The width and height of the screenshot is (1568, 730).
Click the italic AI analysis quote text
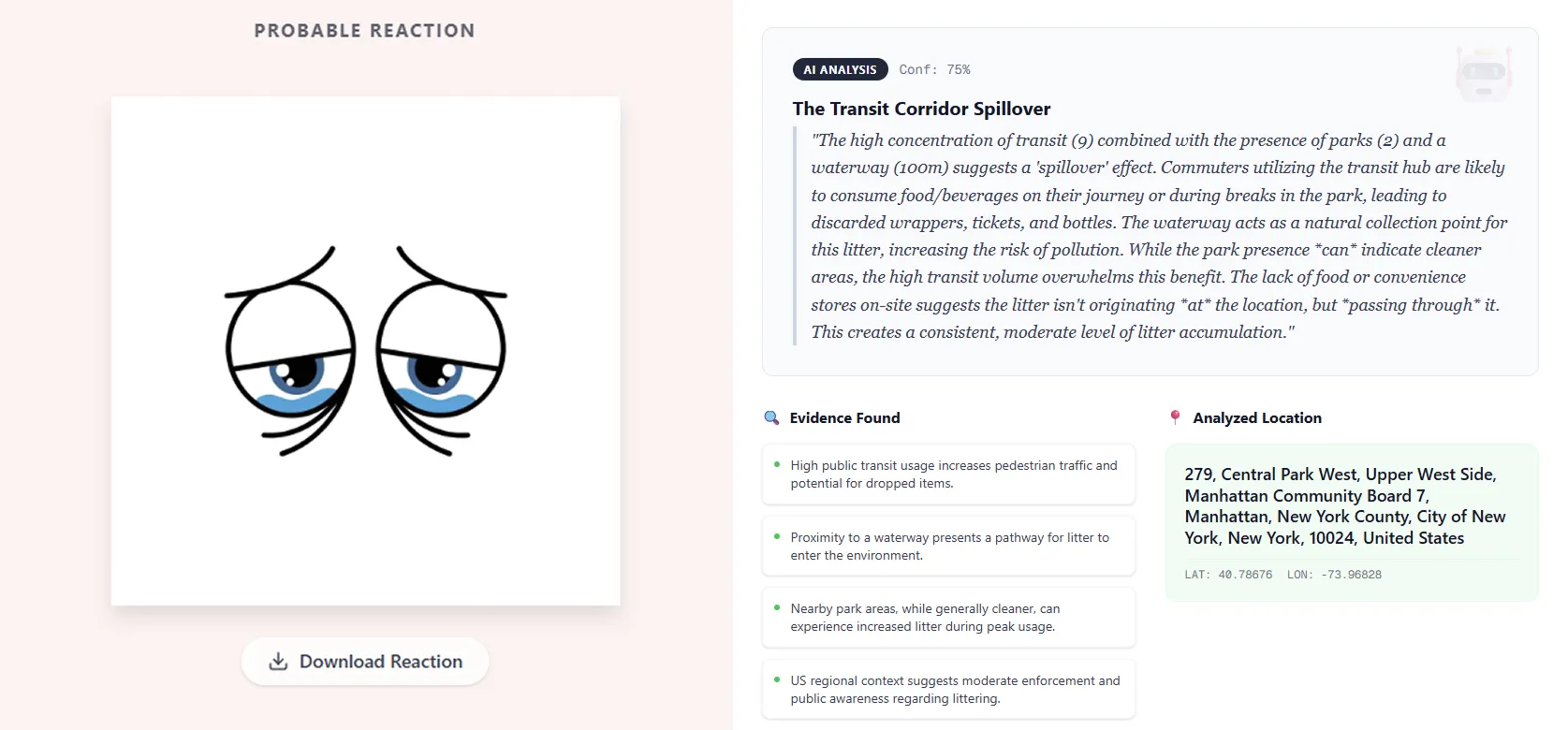1159,236
